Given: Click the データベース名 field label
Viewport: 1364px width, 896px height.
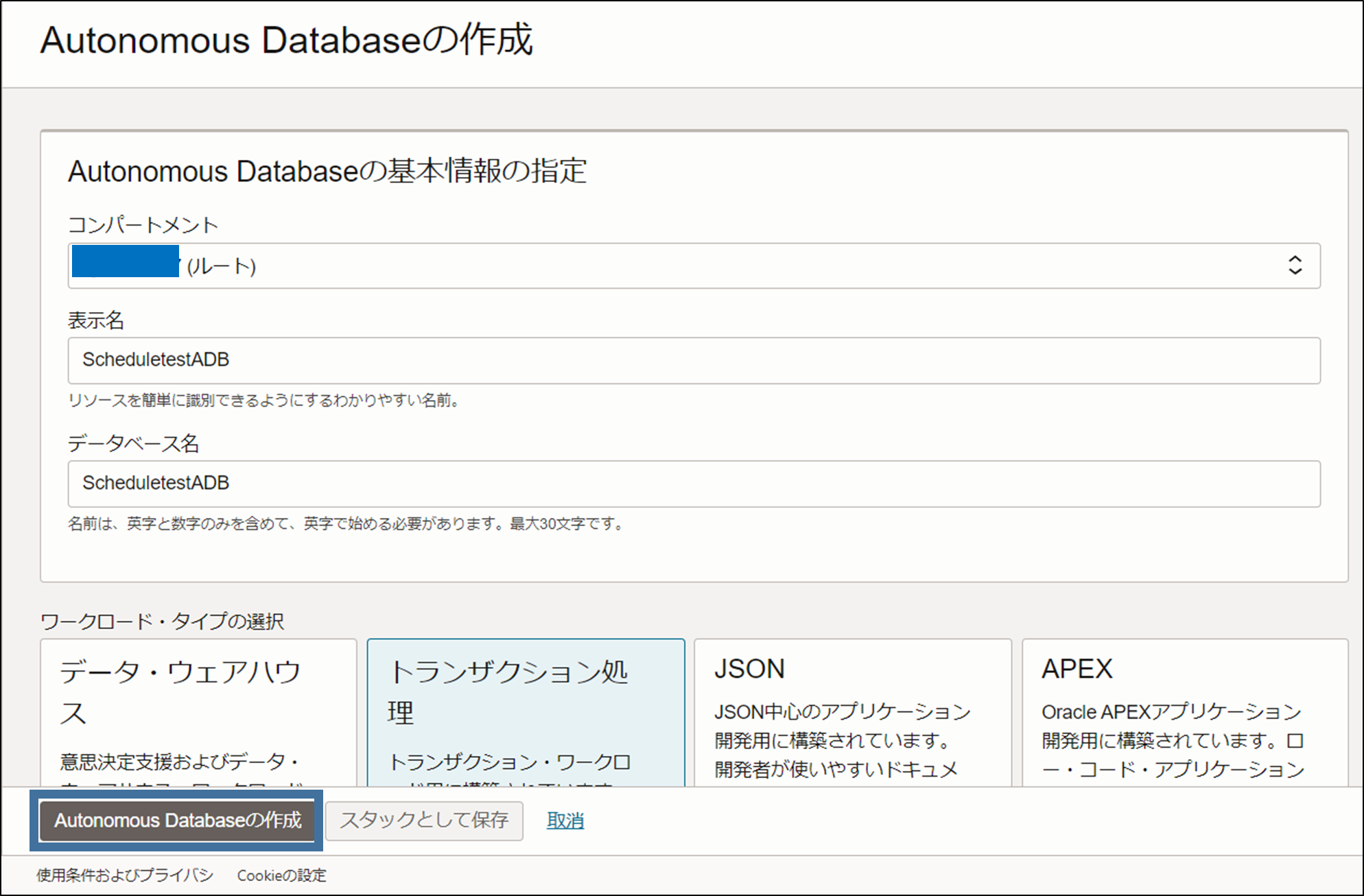Looking at the screenshot, I should click(133, 444).
